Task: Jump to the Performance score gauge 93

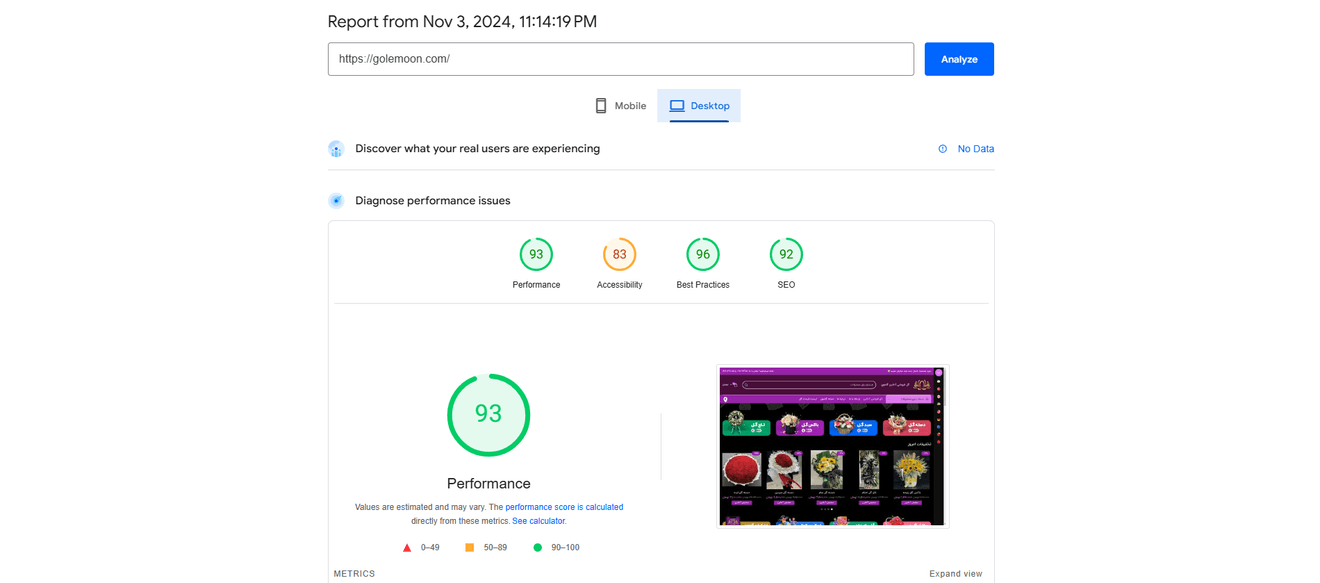Action: click(536, 254)
